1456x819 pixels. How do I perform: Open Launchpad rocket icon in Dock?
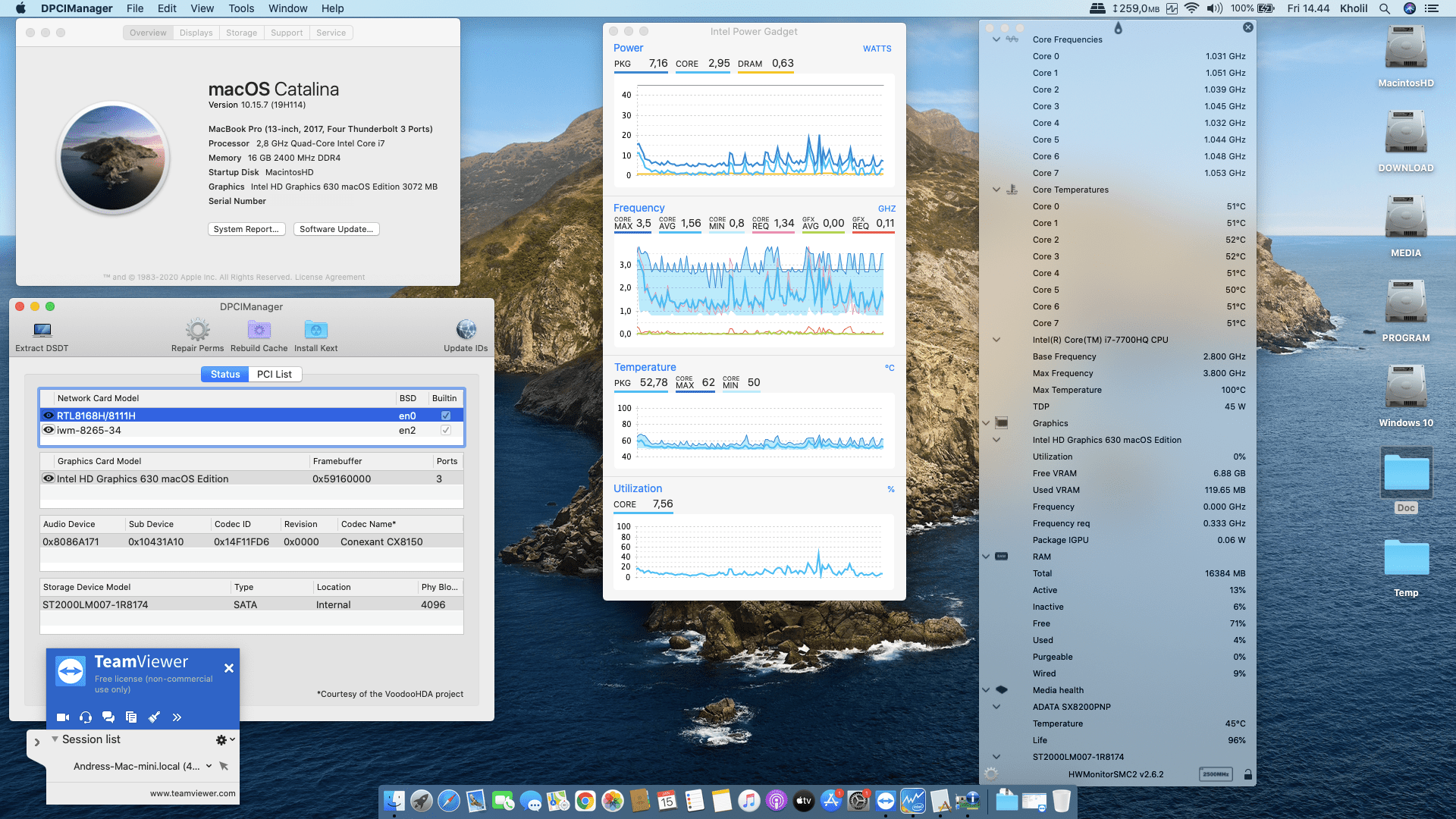point(422,800)
